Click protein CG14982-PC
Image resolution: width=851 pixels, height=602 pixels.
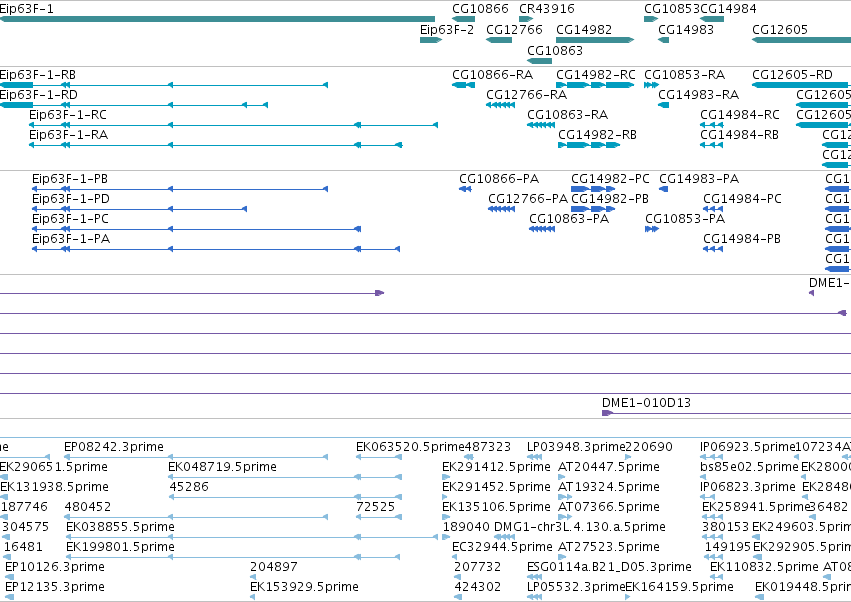tap(610, 179)
